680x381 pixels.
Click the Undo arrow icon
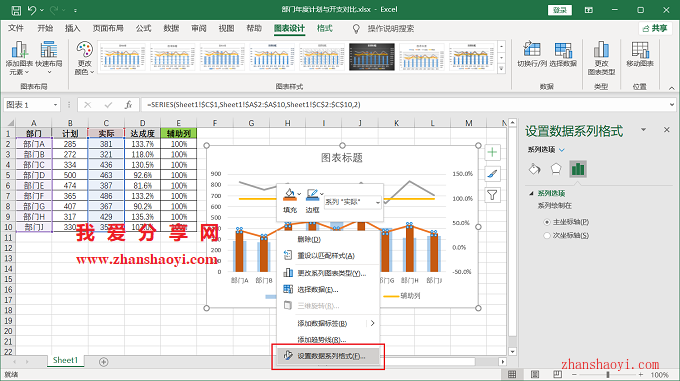(32, 10)
